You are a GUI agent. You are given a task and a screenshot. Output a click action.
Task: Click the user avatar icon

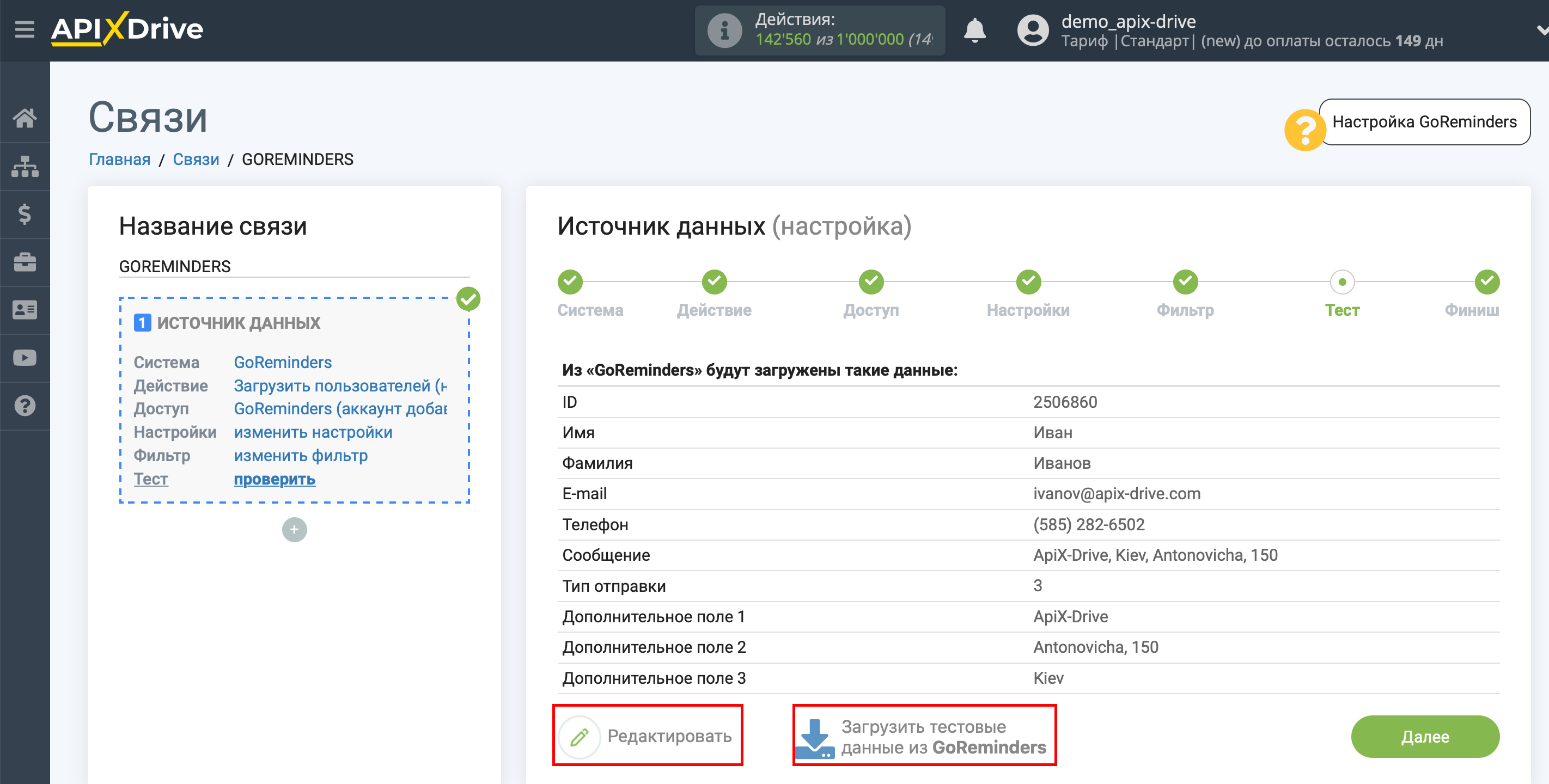[x=1033, y=30]
